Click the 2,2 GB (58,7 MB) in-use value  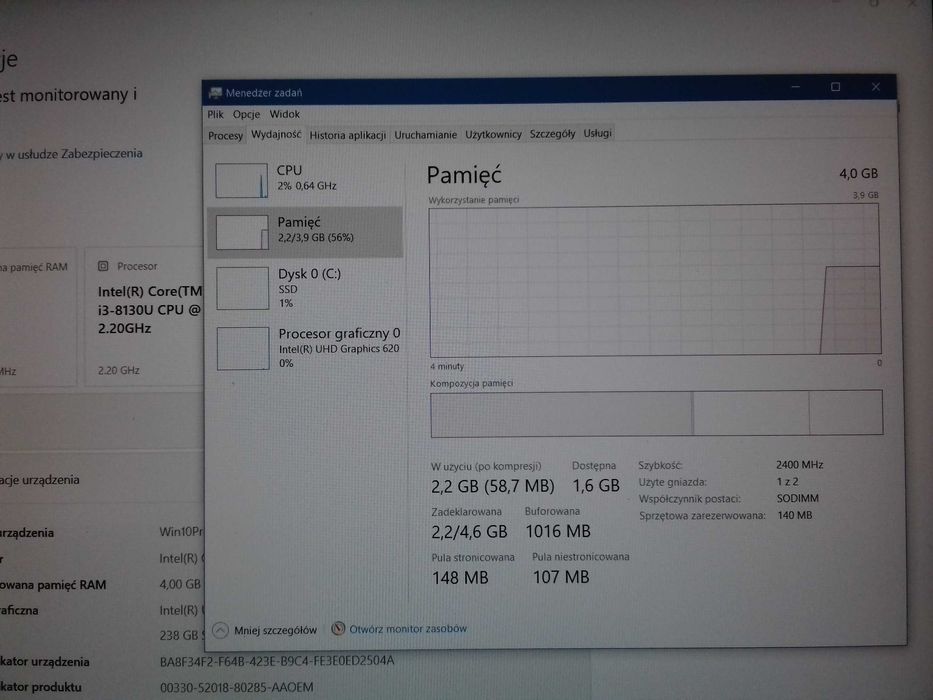[493, 486]
